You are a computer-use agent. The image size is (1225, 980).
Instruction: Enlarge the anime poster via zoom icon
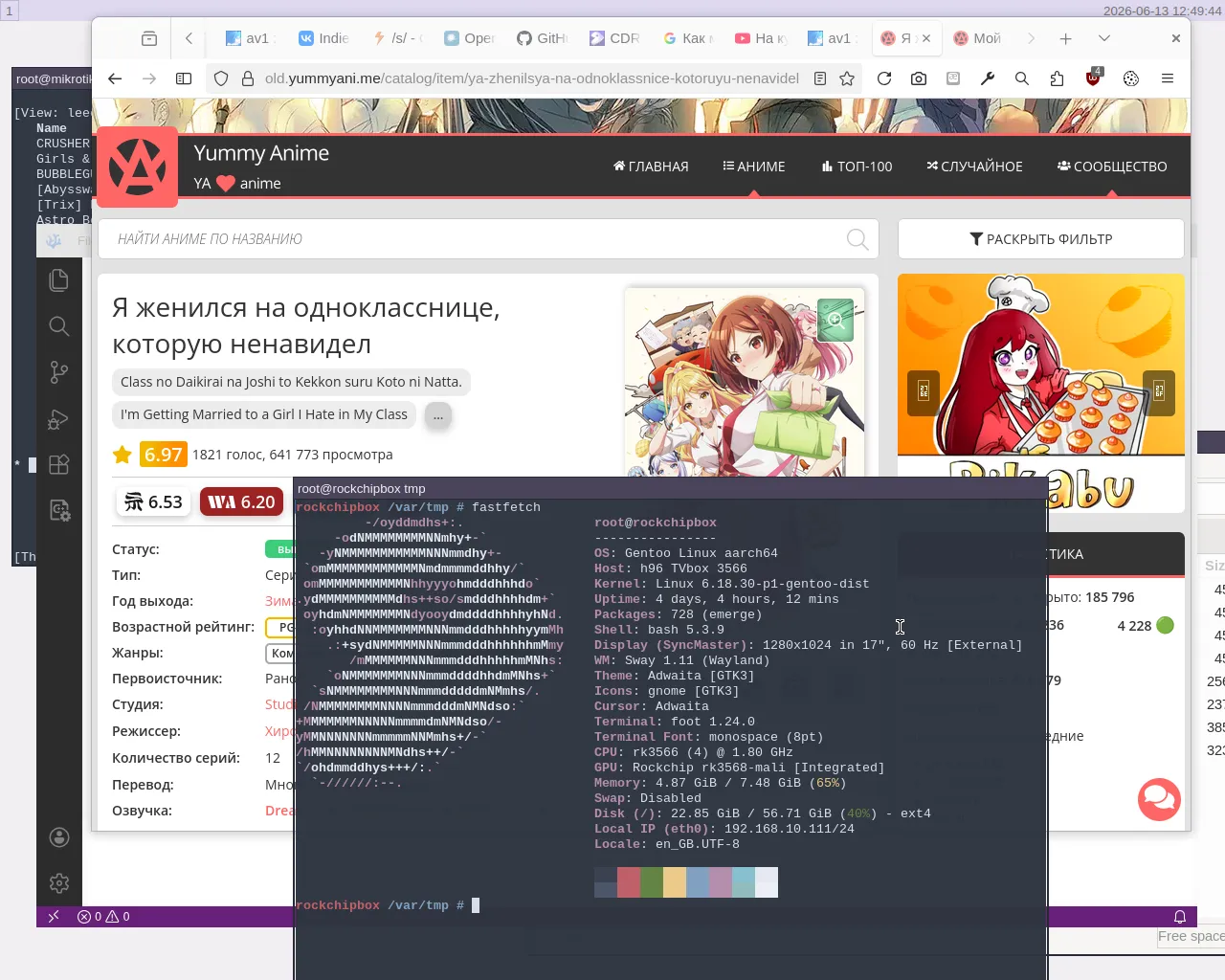[835, 320]
